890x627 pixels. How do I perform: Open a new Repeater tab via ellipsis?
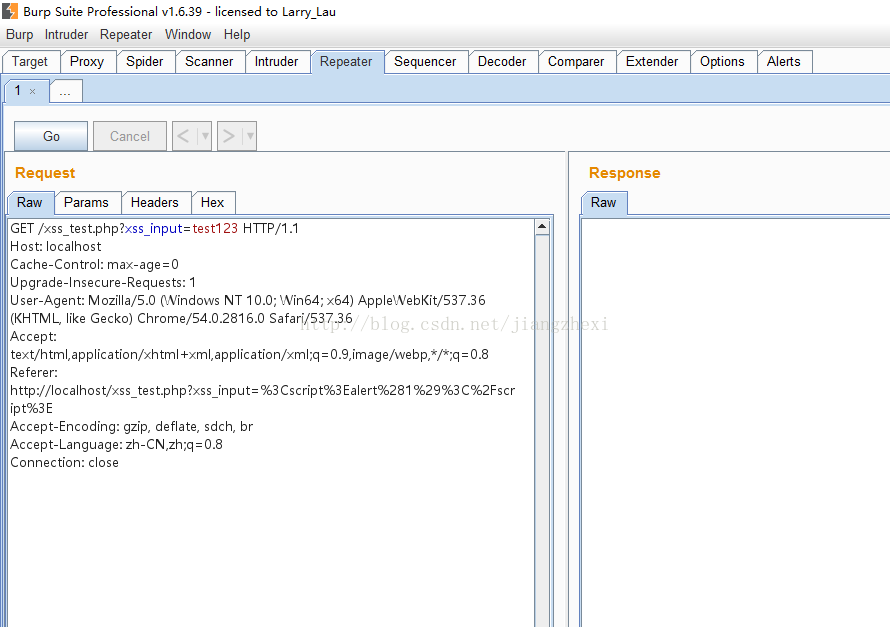coord(66,91)
